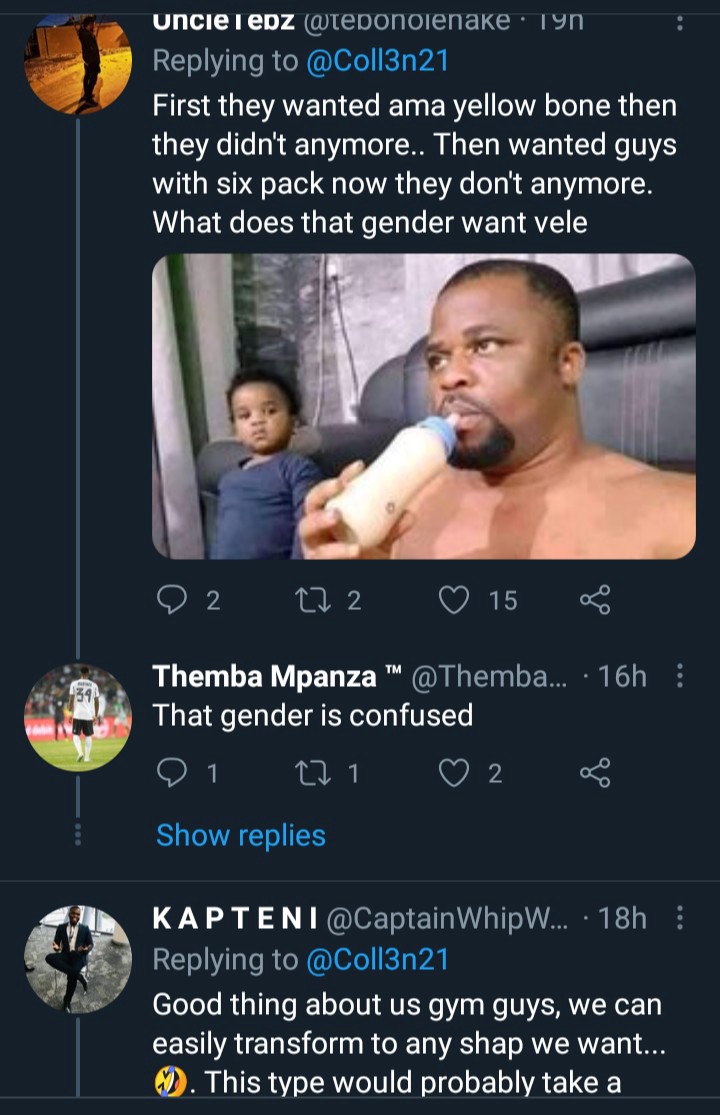
Task: Open more options for Uncle Tebz's tweet
Action: pyautogui.click(x=679, y=22)
